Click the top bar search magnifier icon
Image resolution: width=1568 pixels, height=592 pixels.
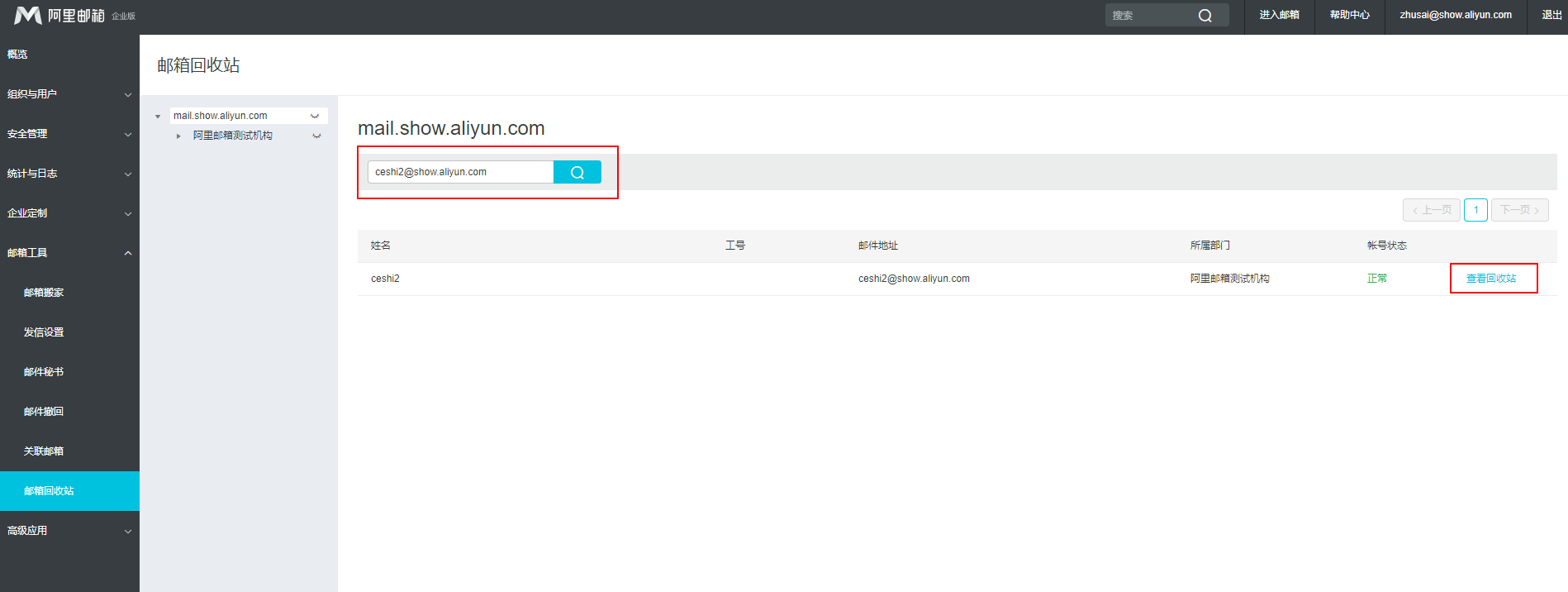click(1205, 16)
